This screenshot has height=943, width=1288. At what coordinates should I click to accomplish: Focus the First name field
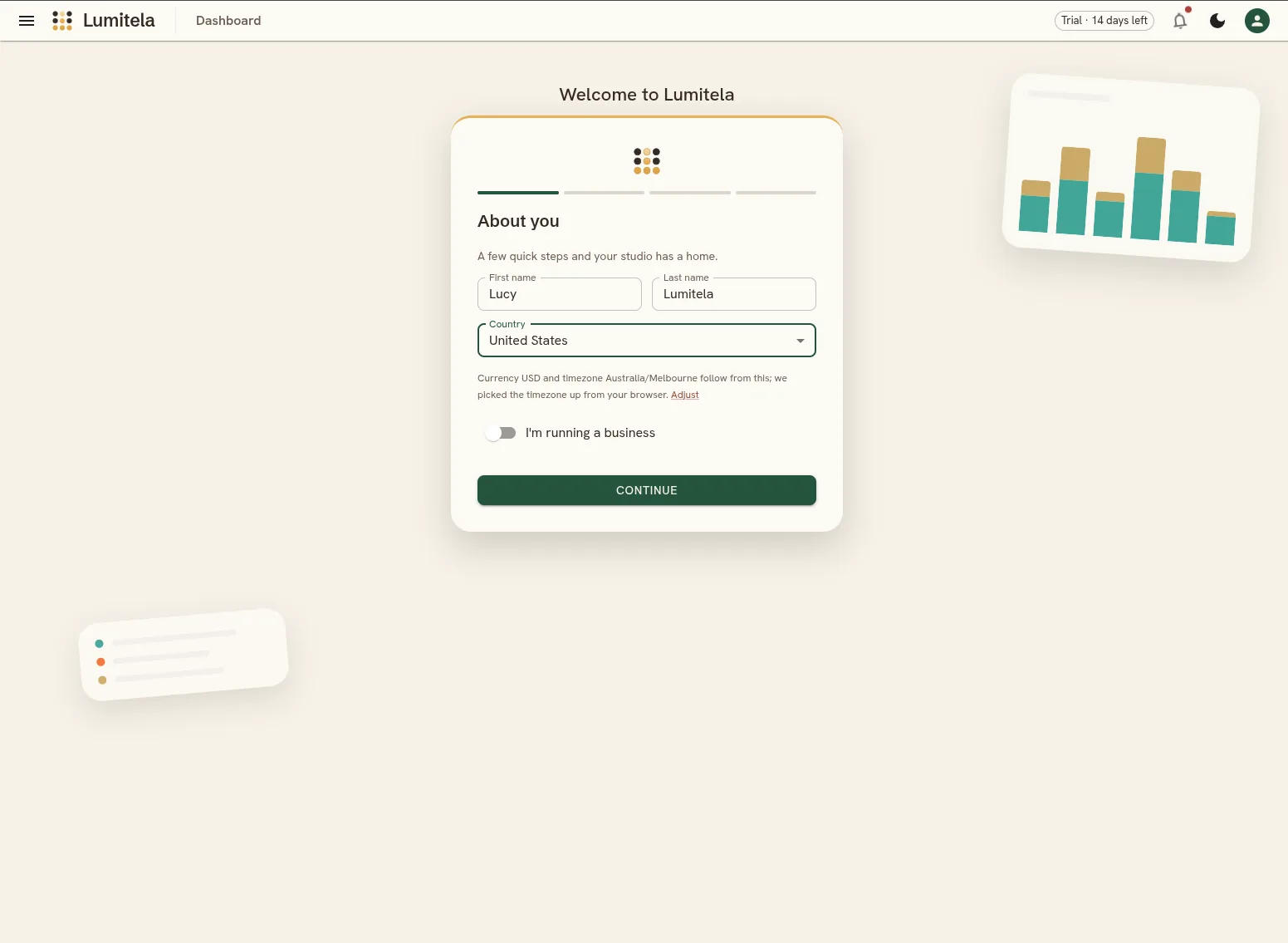point(560,294)
